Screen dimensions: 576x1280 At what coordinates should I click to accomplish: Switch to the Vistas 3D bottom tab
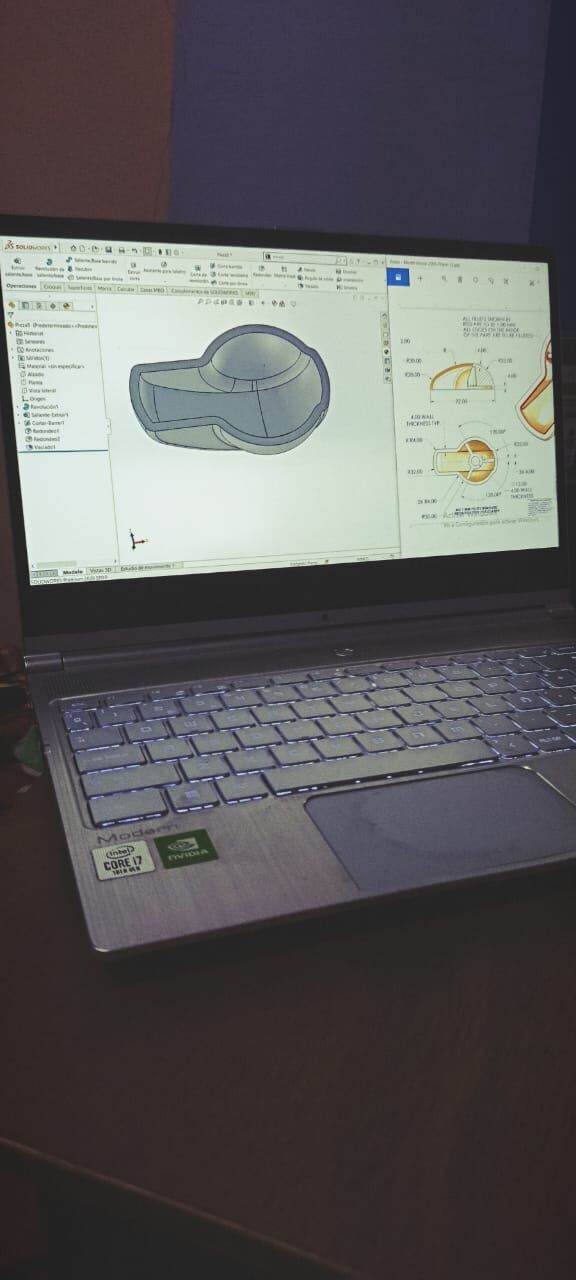point(101,570)
